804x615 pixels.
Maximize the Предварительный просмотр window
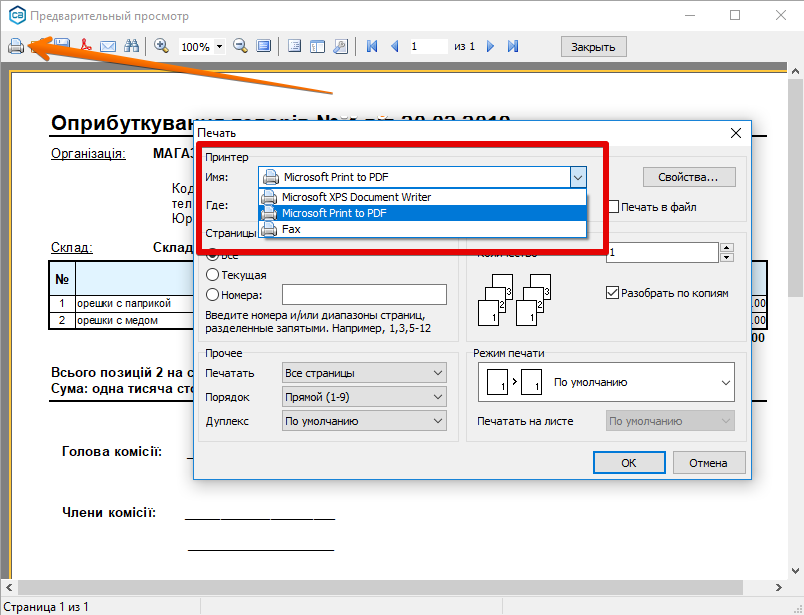coord(735,15)
